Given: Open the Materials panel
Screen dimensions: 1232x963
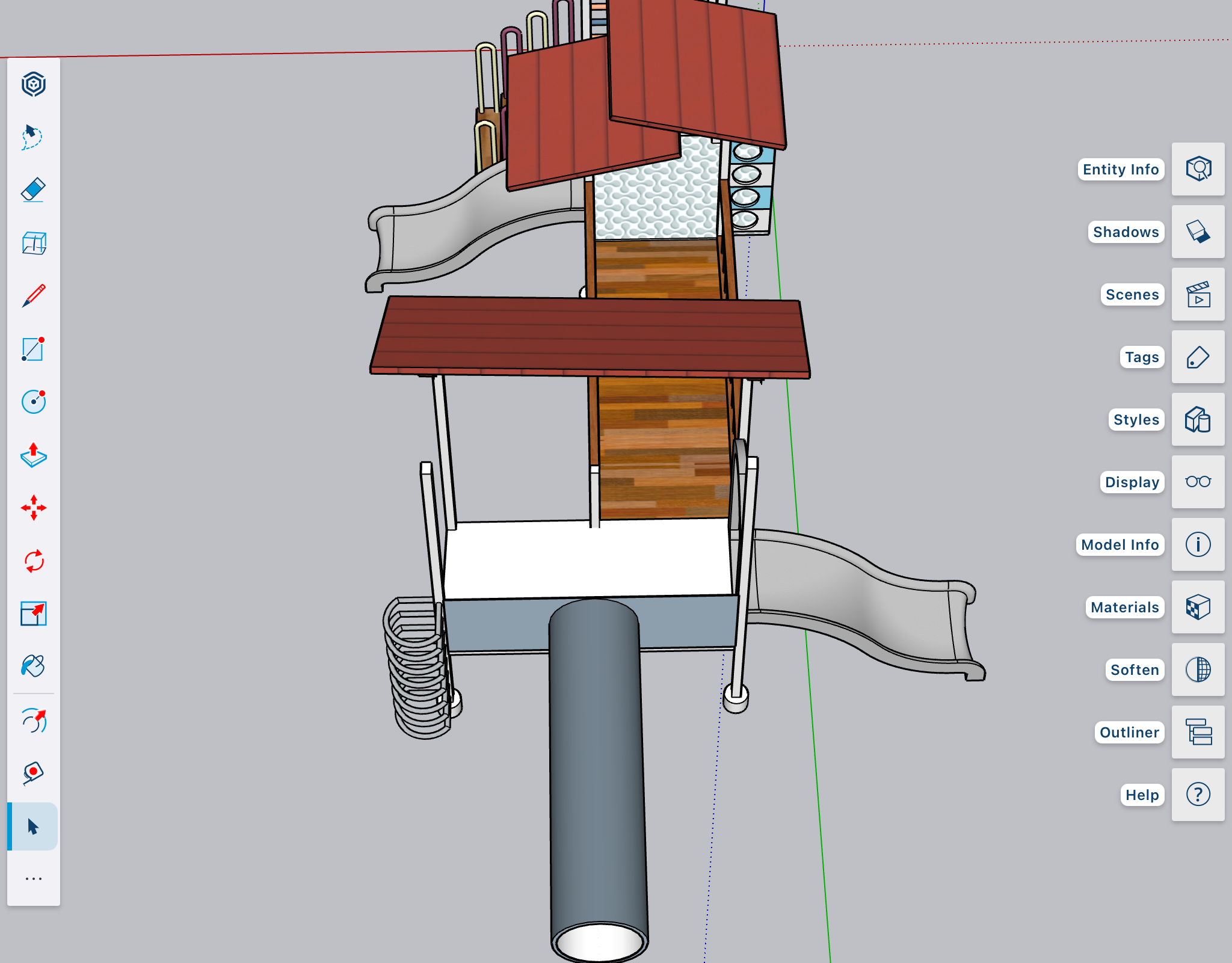Looking at the screenshot, I should point(1198,607).
